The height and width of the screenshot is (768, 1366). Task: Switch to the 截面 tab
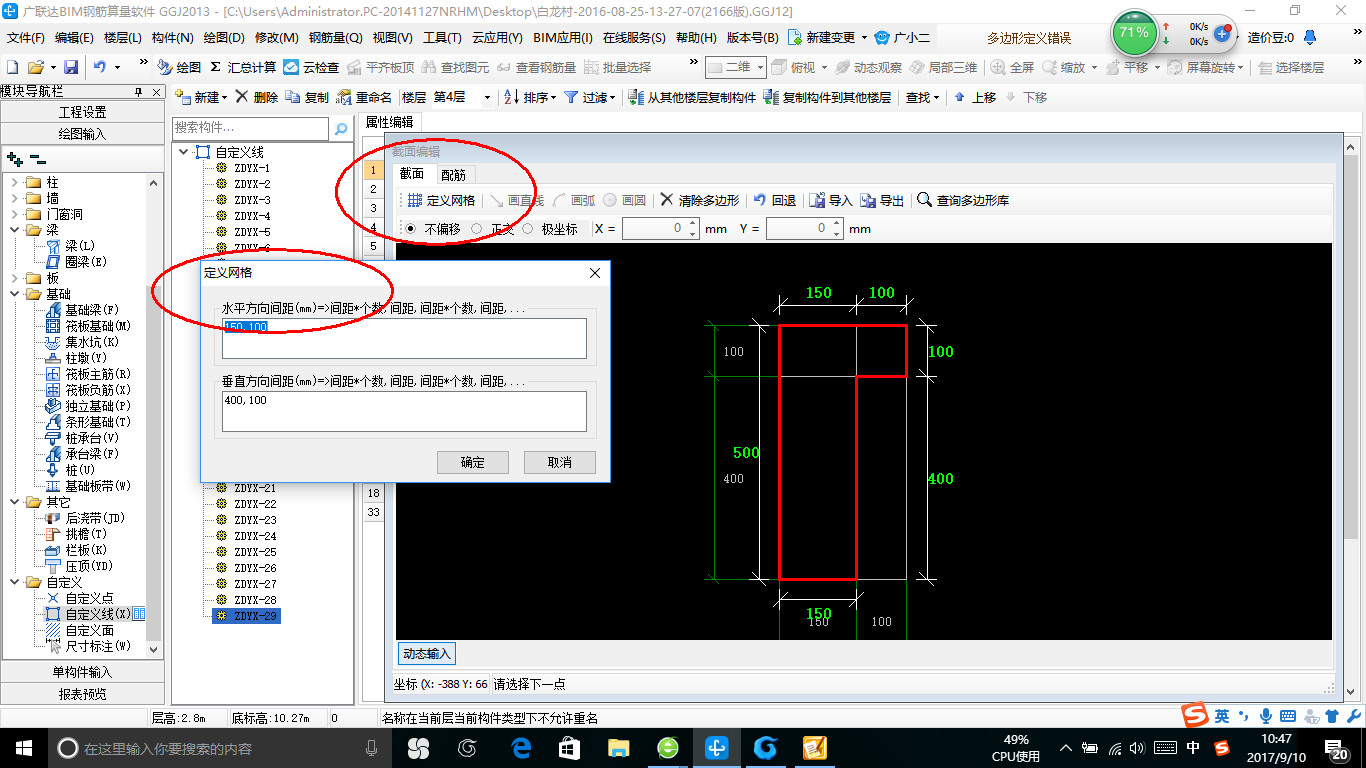(412, 173)
